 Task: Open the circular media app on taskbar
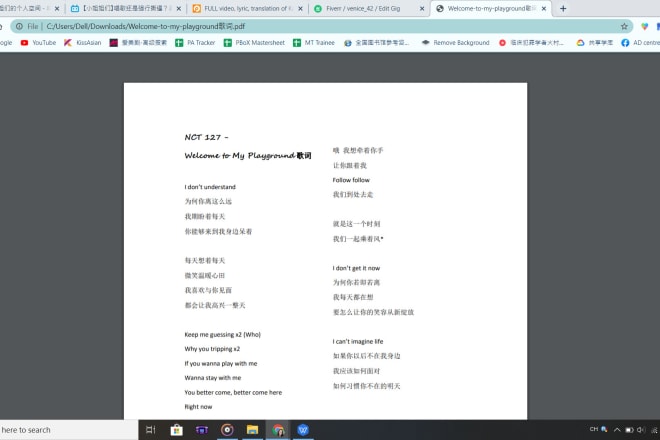pyautogui.click(x=227, y=430)
